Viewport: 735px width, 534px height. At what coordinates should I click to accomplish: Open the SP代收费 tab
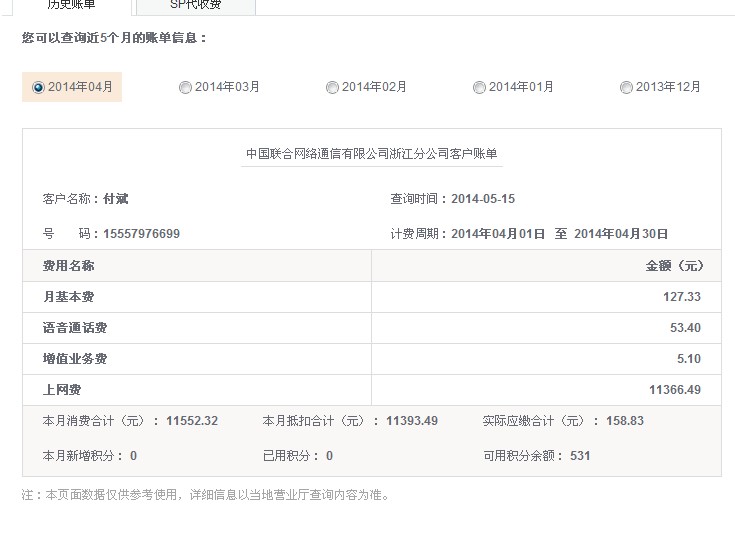[x=196, y=5]
